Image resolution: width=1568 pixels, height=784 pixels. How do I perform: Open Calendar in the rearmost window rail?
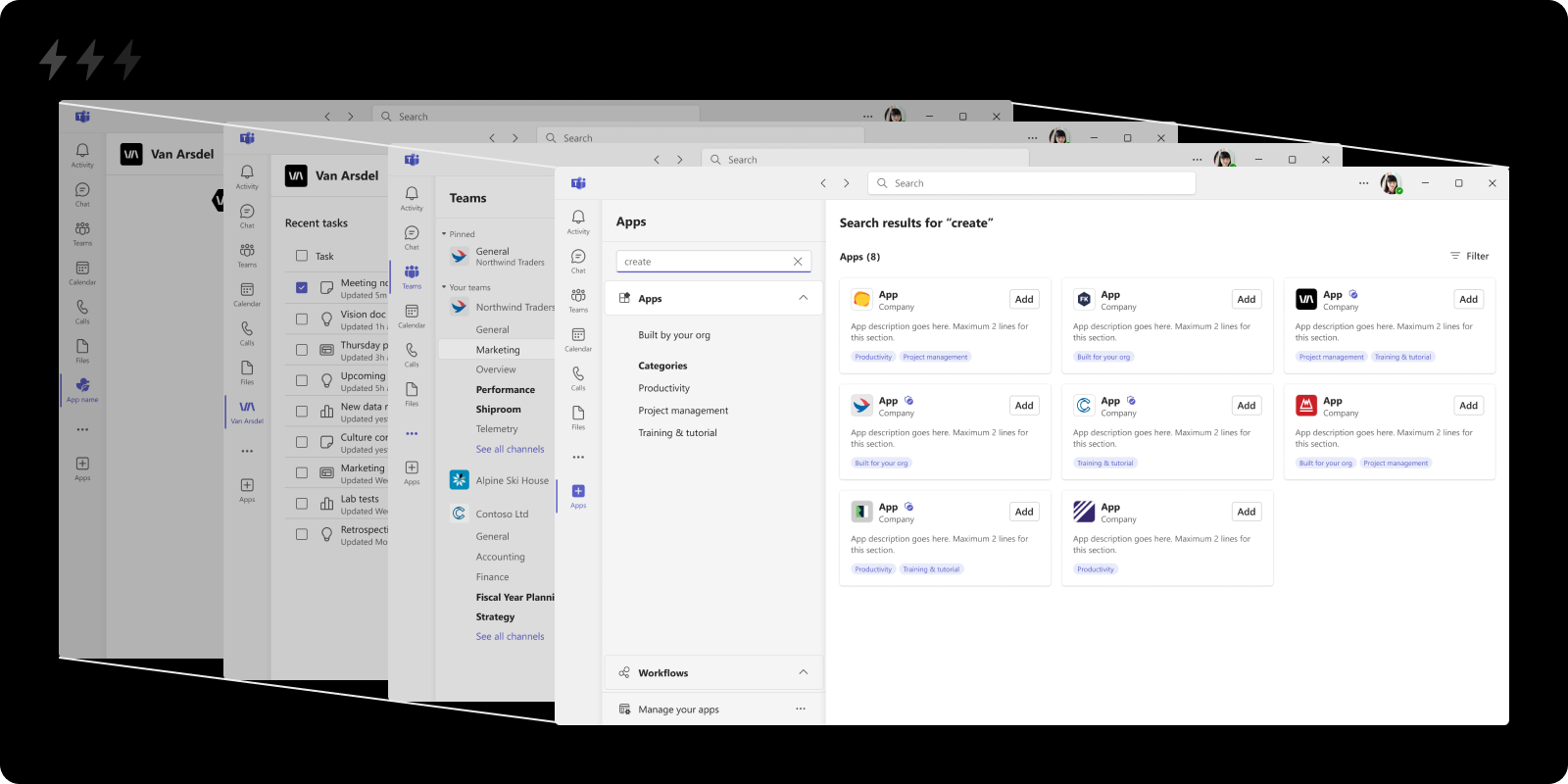pos(82,272)
